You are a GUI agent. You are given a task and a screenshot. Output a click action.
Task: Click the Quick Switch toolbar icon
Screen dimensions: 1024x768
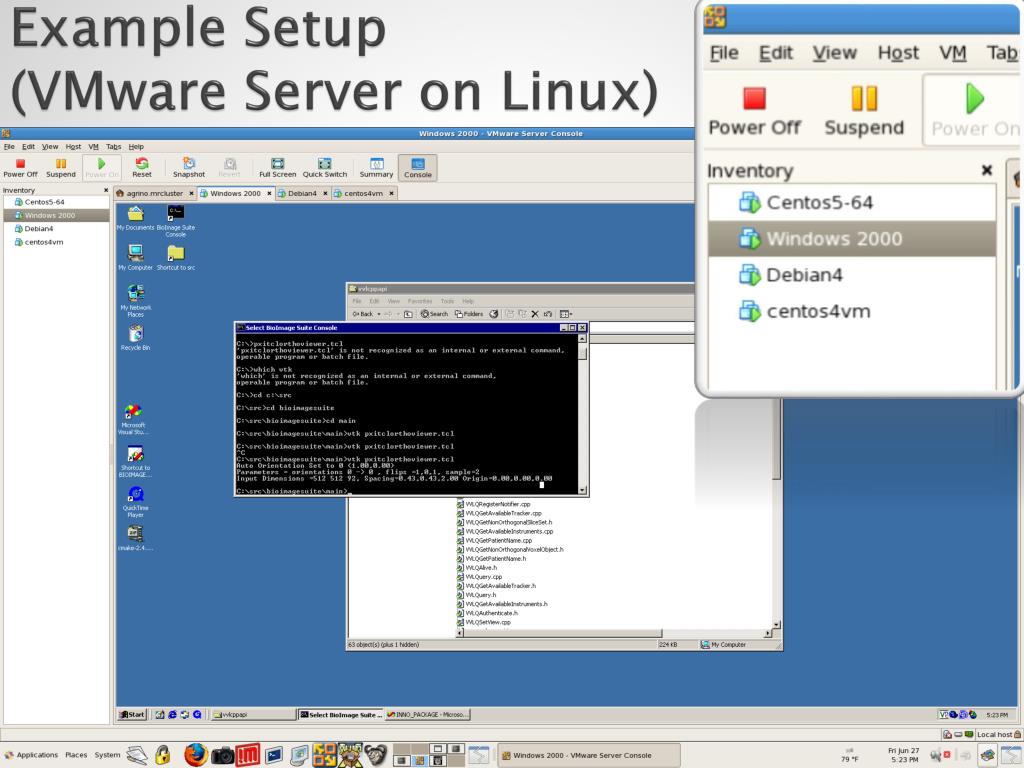click(325, 168)
